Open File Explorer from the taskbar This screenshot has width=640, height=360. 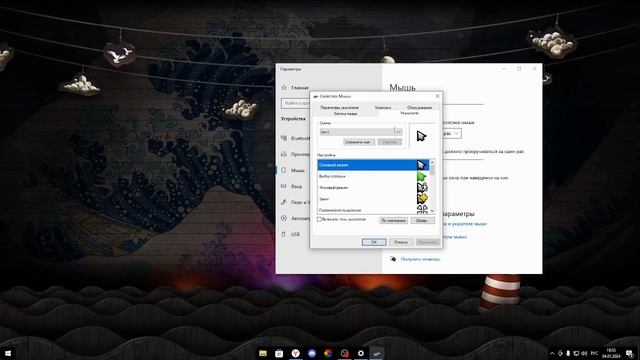[x=263, y=353]
